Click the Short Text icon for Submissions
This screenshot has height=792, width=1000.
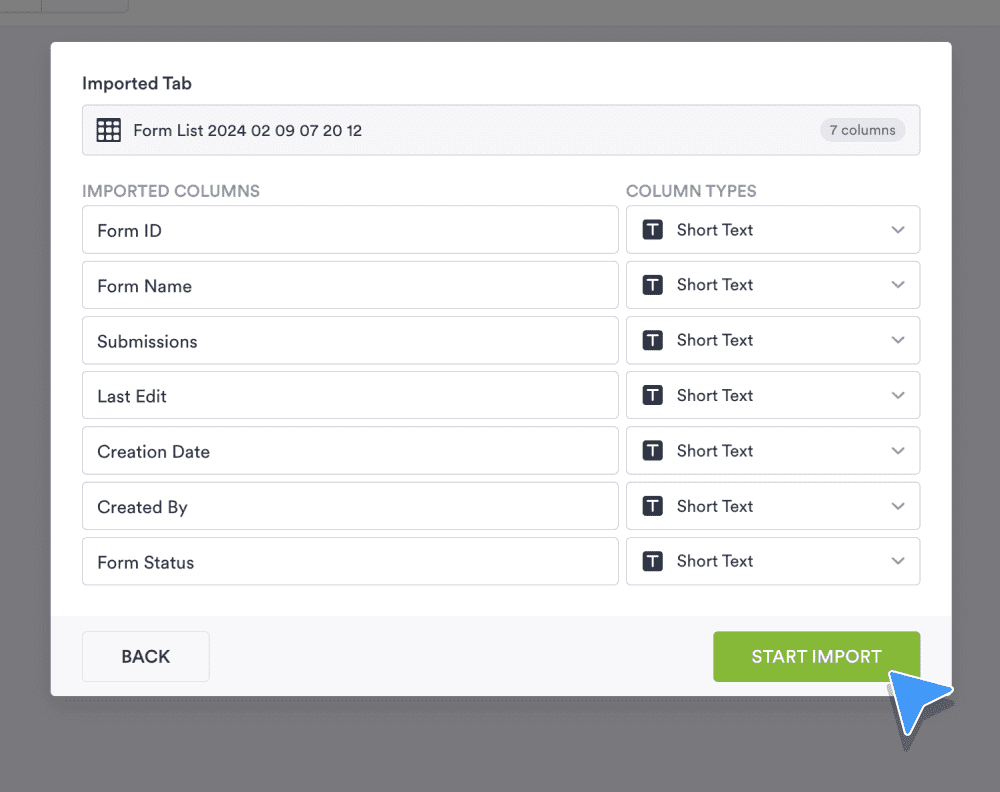pyautogui.click(x=652, y=340)
